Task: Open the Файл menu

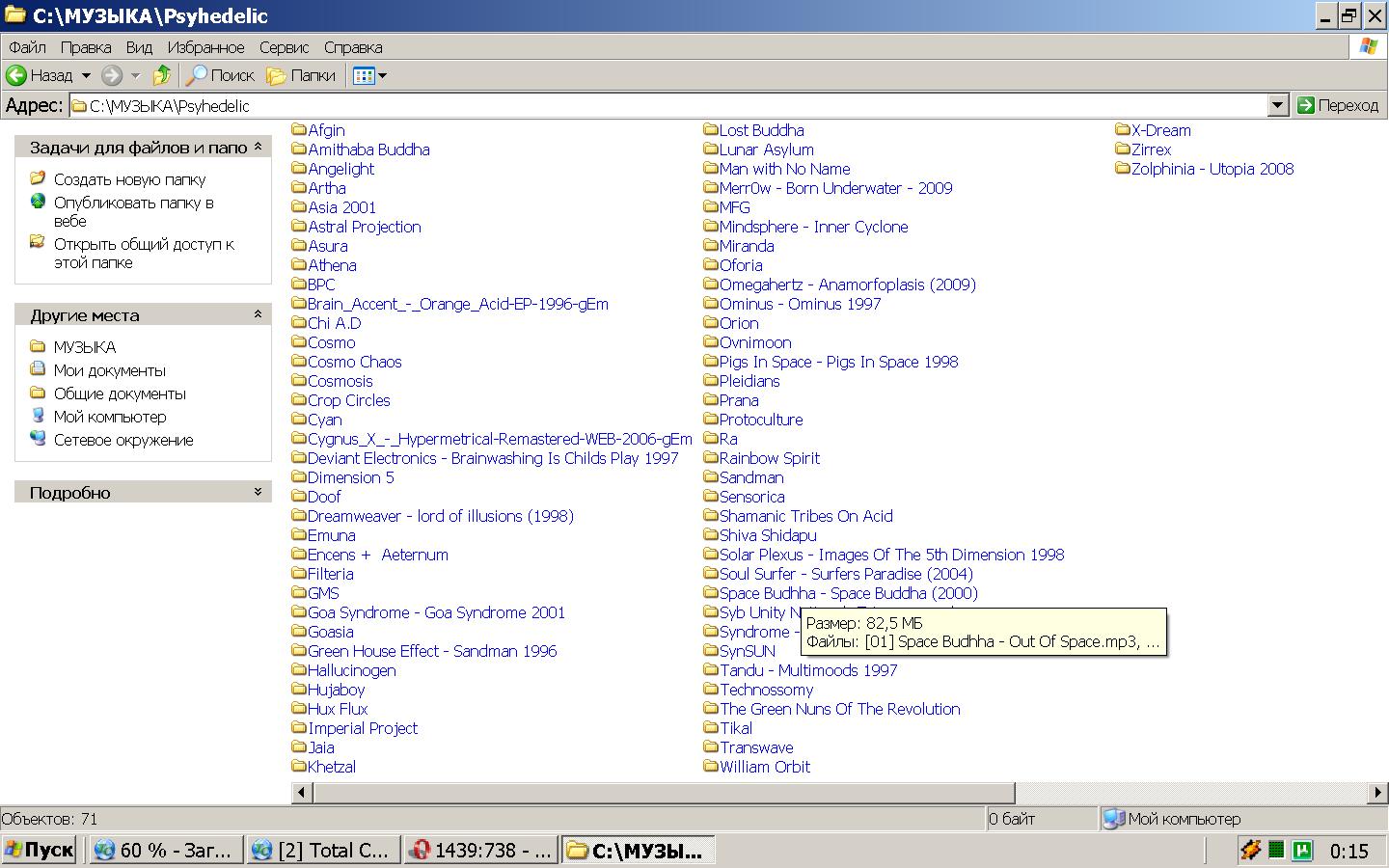Action: [27, 47]
